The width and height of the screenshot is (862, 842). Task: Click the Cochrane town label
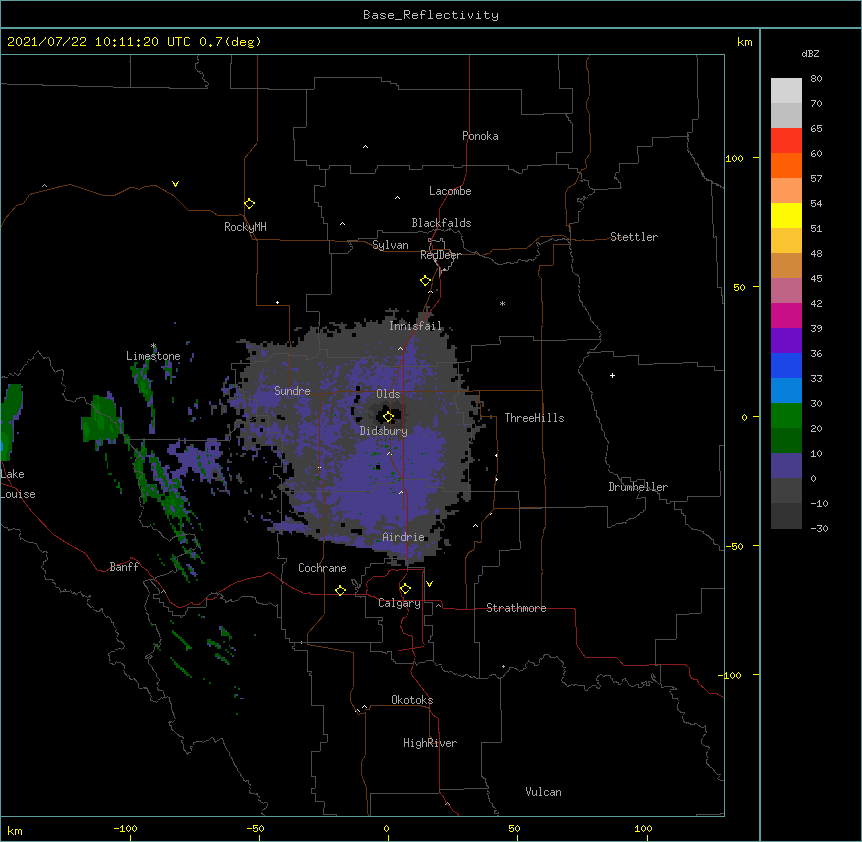click(x=322, y=568)
